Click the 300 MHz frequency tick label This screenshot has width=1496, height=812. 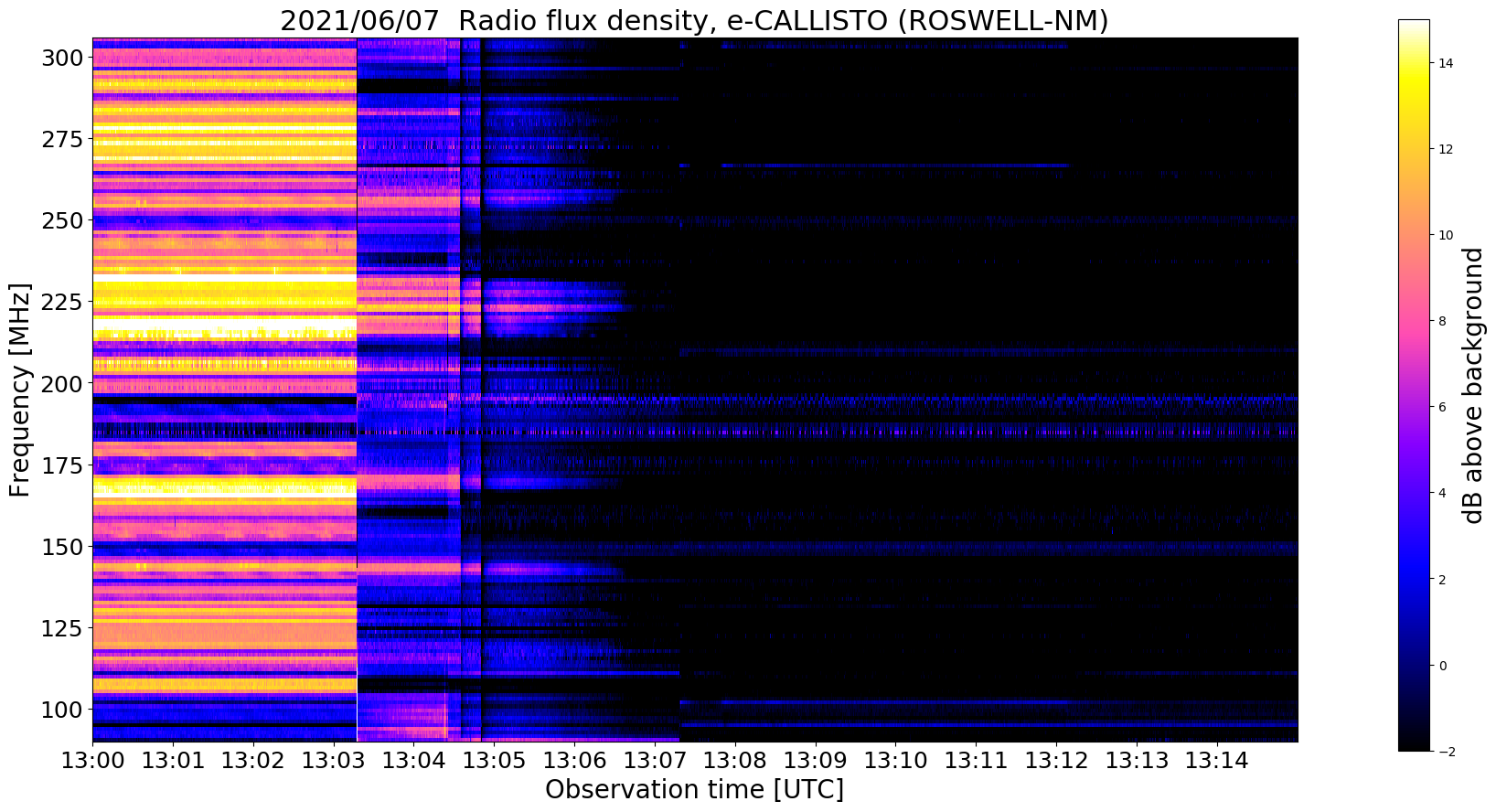61,58
